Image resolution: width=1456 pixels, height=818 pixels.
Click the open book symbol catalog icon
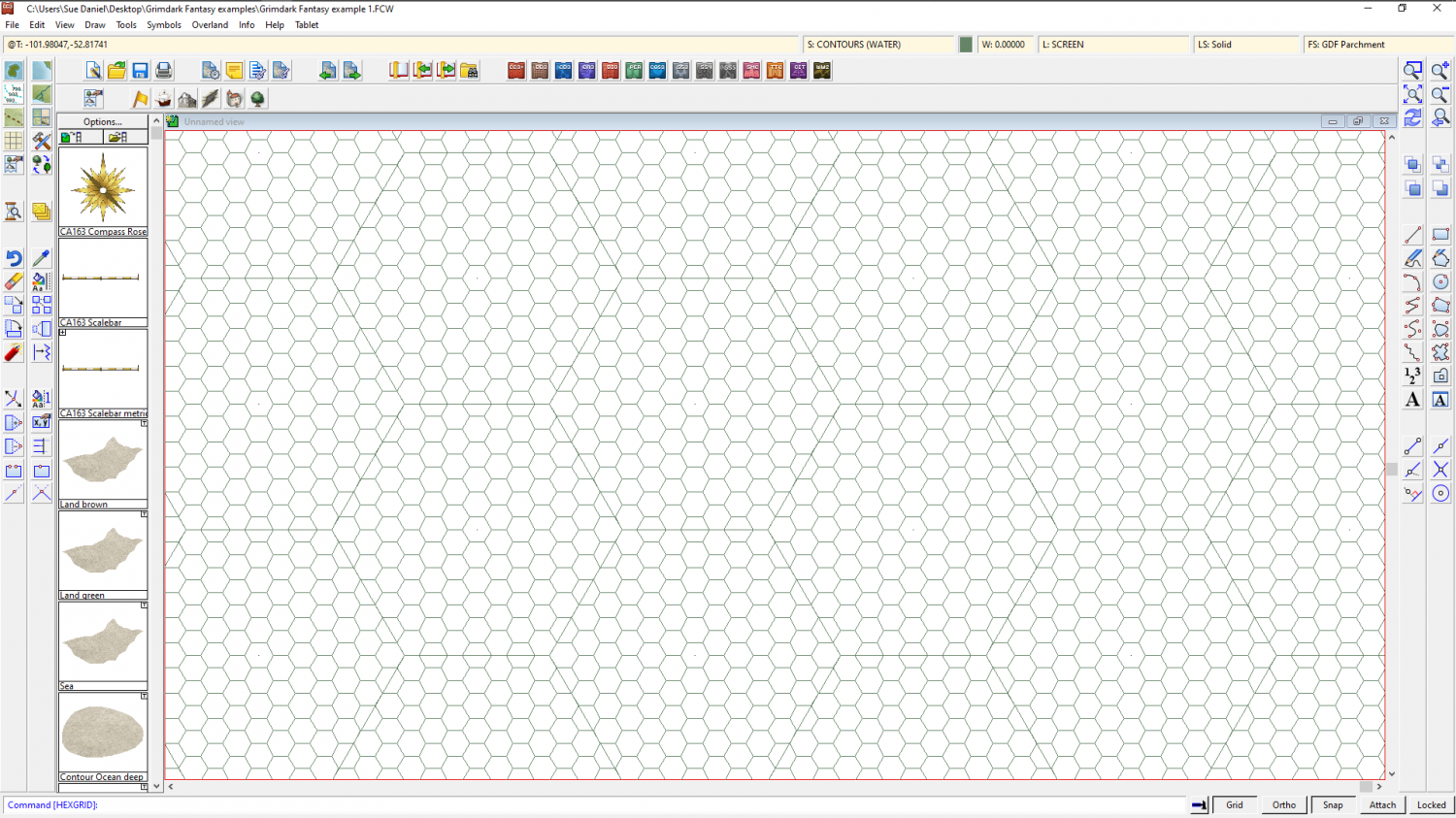pyautogui.click(x=399, y=71)
